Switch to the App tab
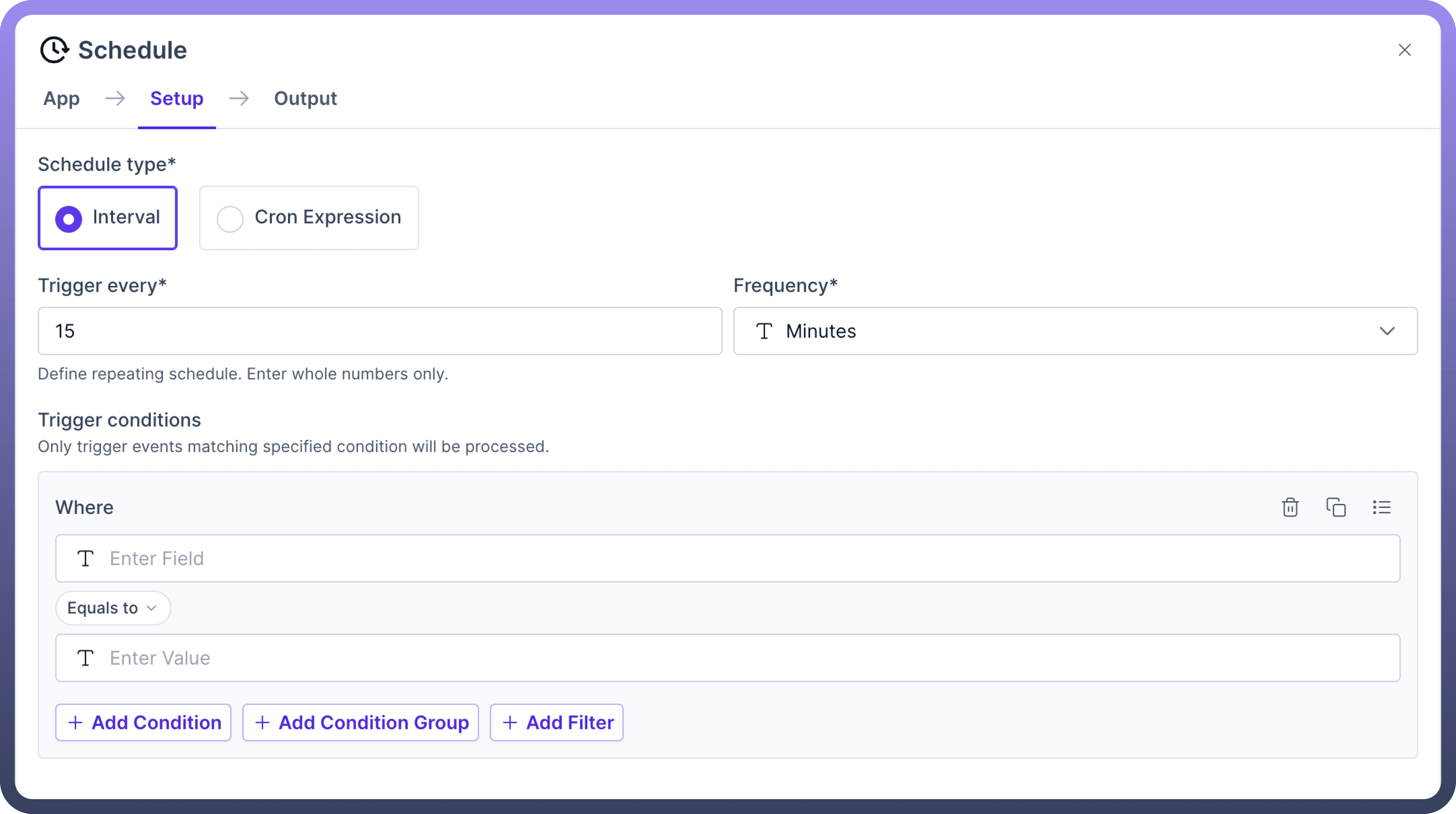 pyautogui.click(x=62, y=98)
